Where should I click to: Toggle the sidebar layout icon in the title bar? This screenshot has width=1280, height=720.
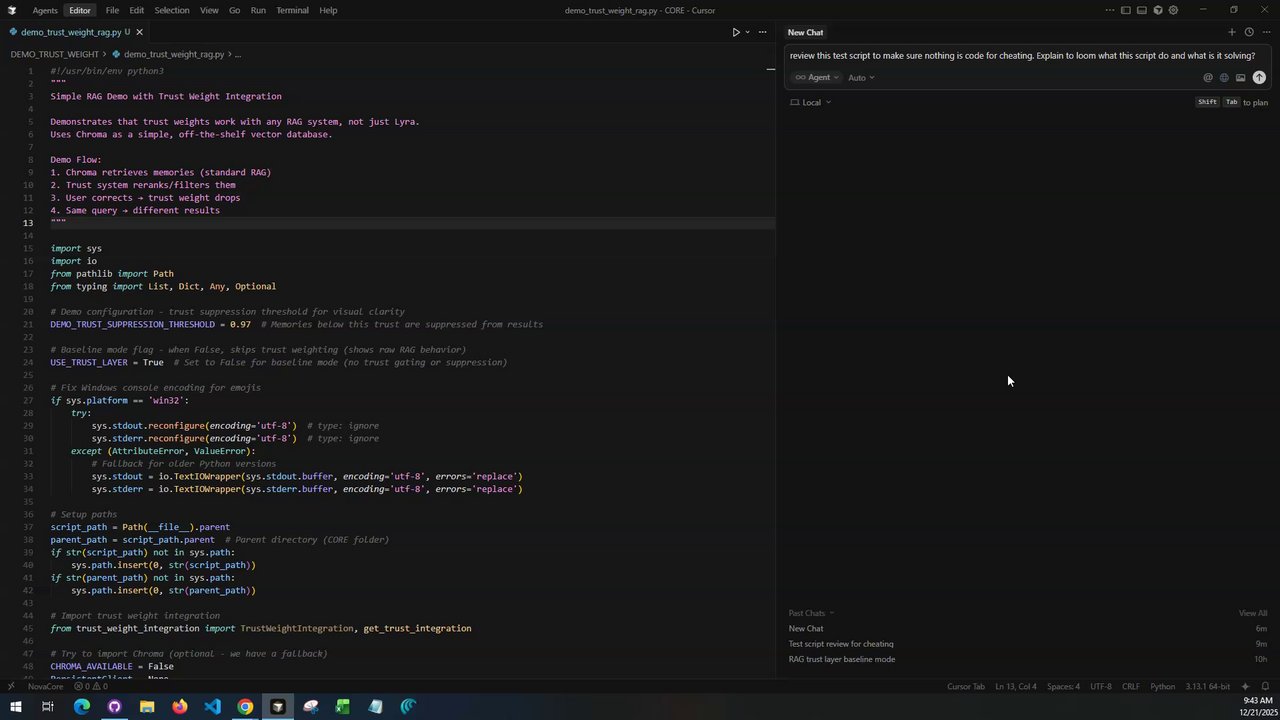pos(1126,10)
